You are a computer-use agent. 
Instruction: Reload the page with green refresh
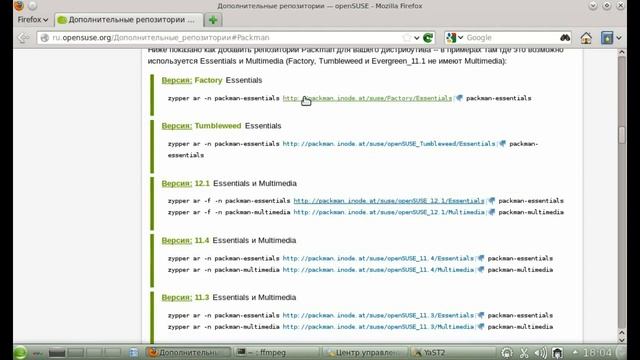tap(428, 38)
